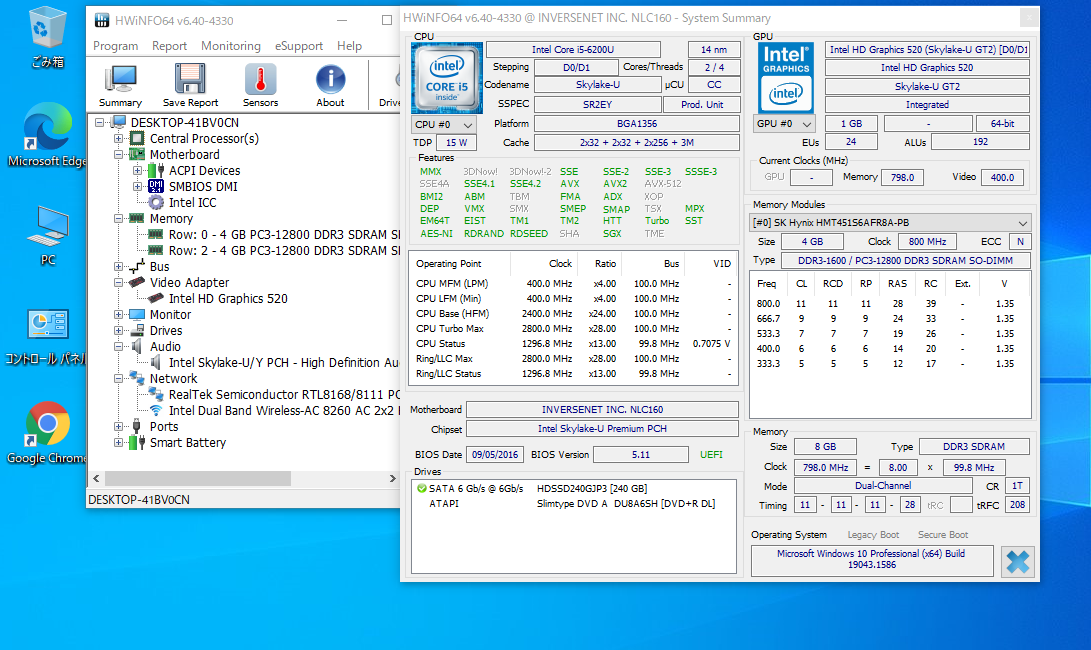The height and width of the screenshot is (650, 1091).
Task: Click the tree scrollbar left arrow
Action: point(96,479)
